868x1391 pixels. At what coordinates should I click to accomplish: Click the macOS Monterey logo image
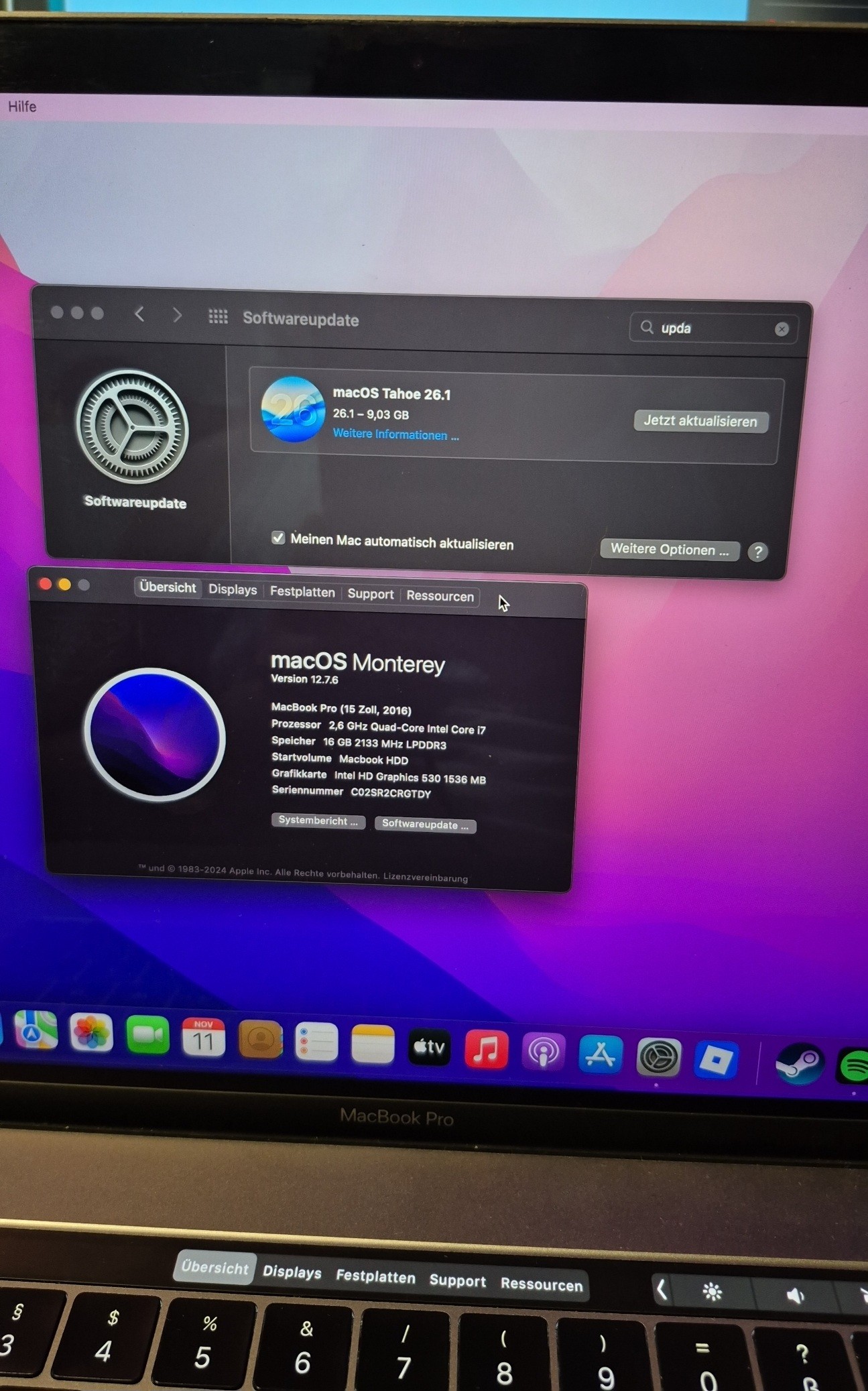(x=155, y=735)
